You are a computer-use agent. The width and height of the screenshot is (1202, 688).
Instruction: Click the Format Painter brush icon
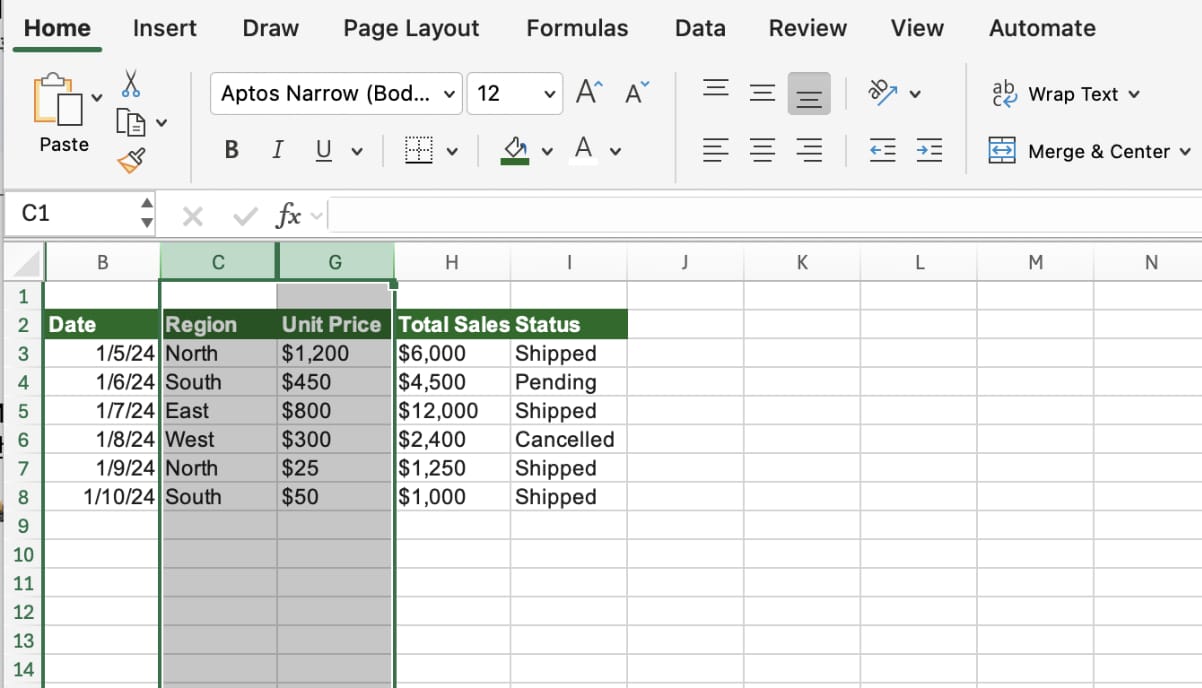pos(131,159)
